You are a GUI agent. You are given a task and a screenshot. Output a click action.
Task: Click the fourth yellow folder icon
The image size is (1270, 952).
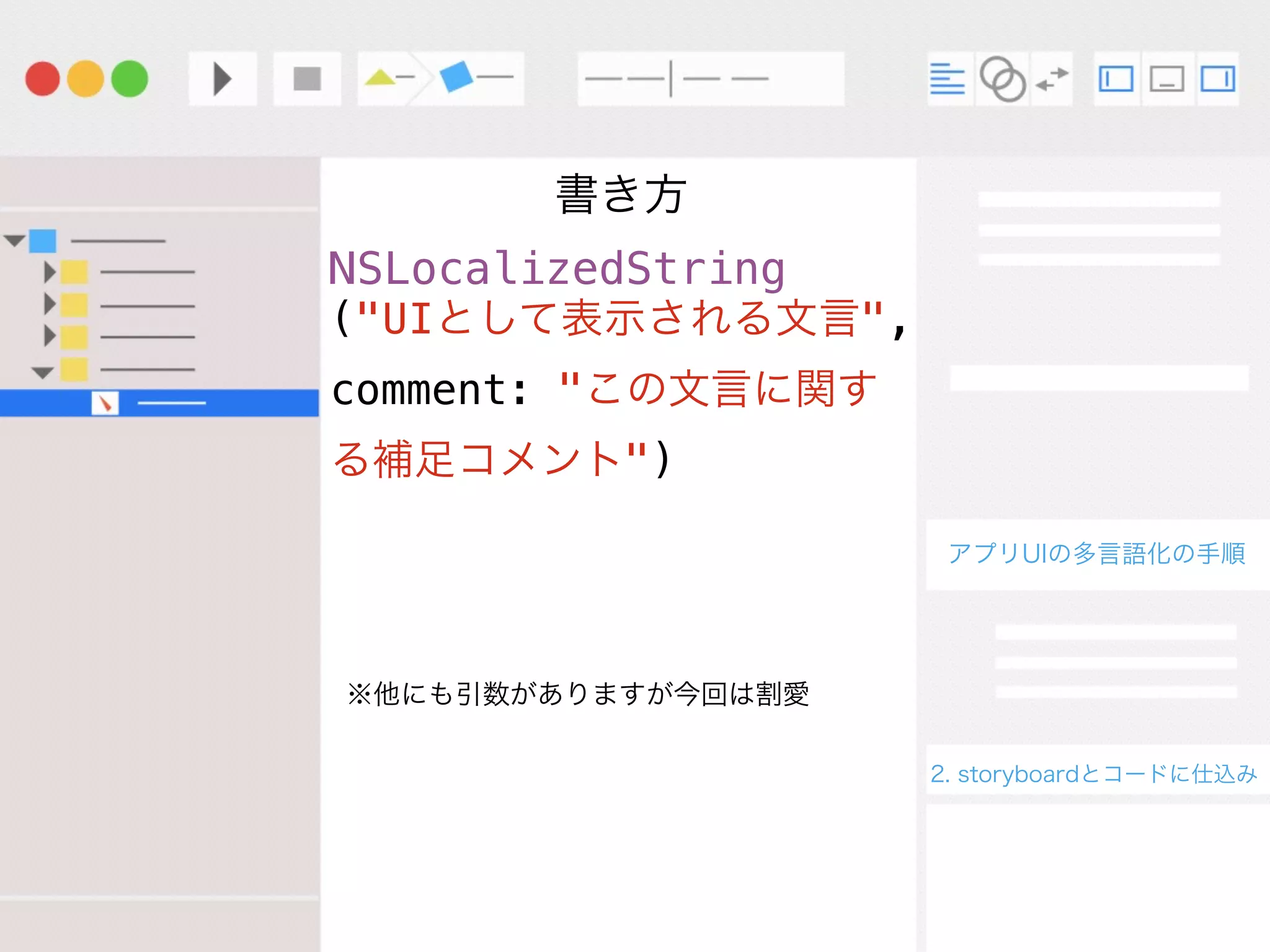click(74, 369)
